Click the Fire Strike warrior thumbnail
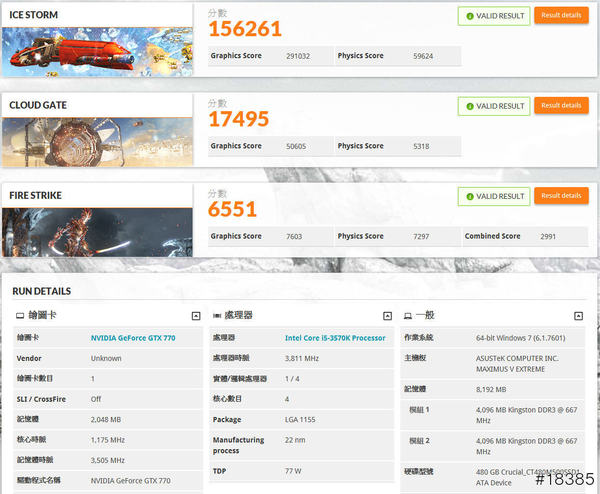The image size is (600, 494). [x=97, y=232]
